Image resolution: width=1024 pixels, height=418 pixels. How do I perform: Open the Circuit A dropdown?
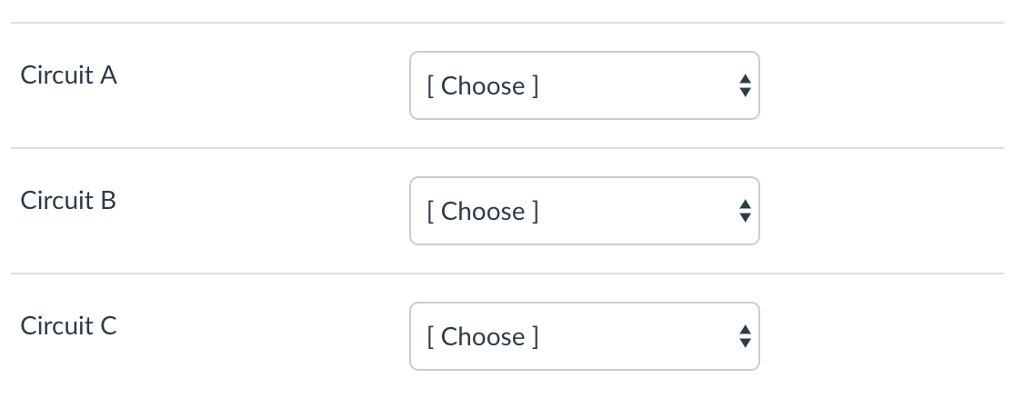(x=584, y=86)
